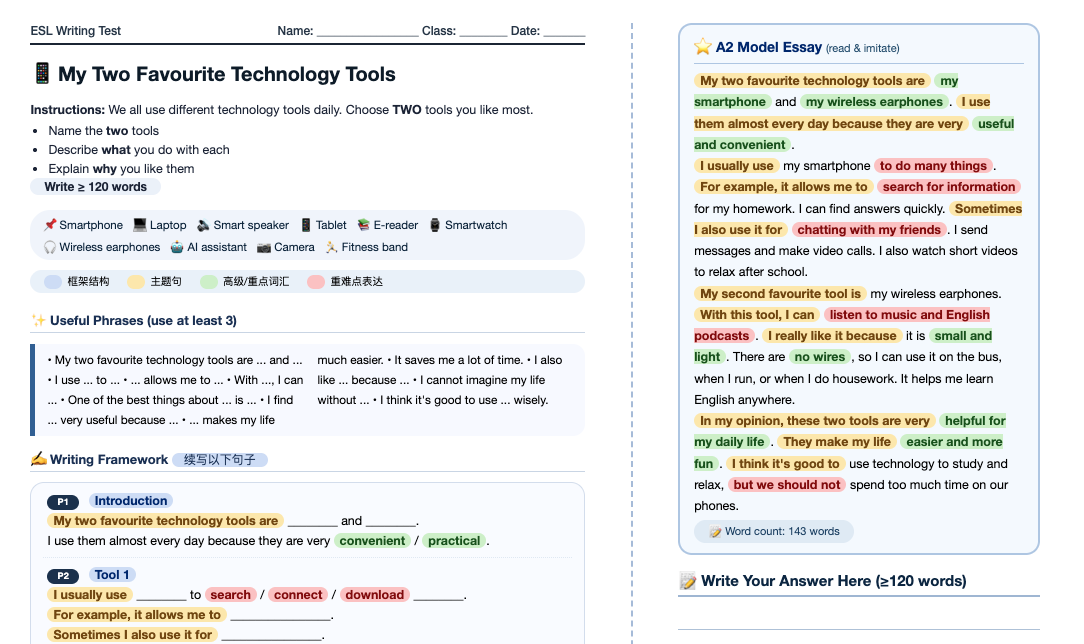Click the green 高级/重点词汇 legend swatch

(x=208, y=282)
